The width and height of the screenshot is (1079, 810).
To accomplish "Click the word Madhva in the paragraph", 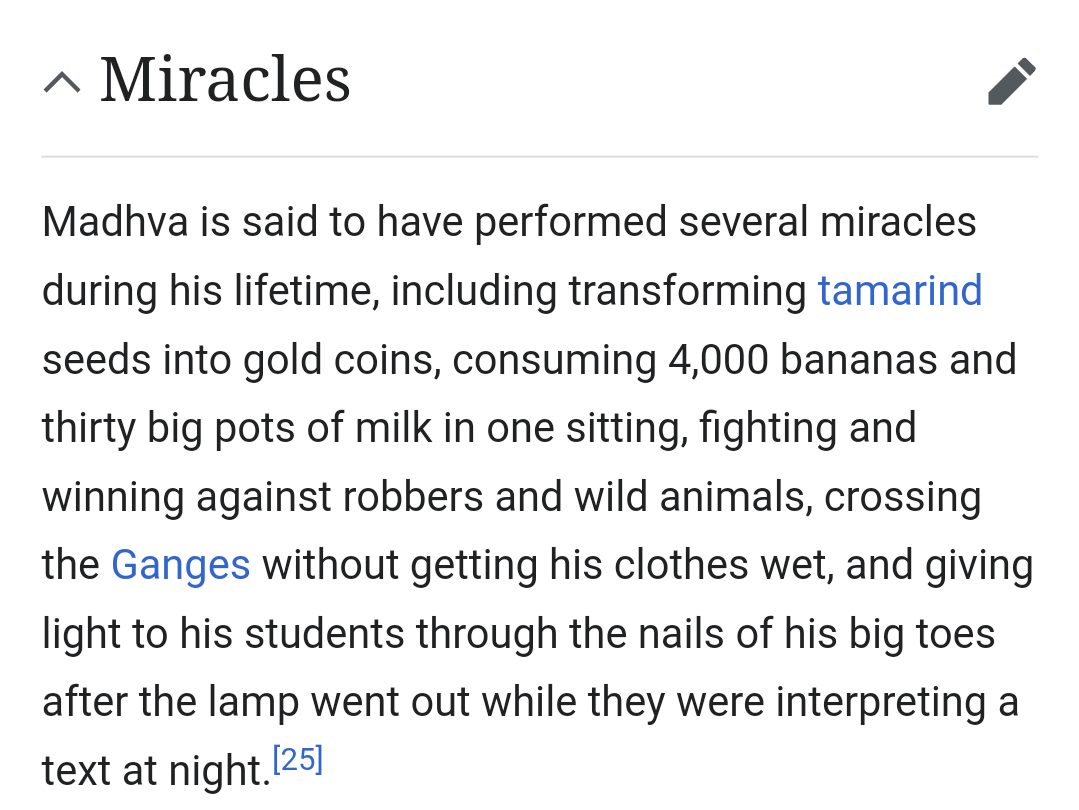I will click(x=115, y=222).
